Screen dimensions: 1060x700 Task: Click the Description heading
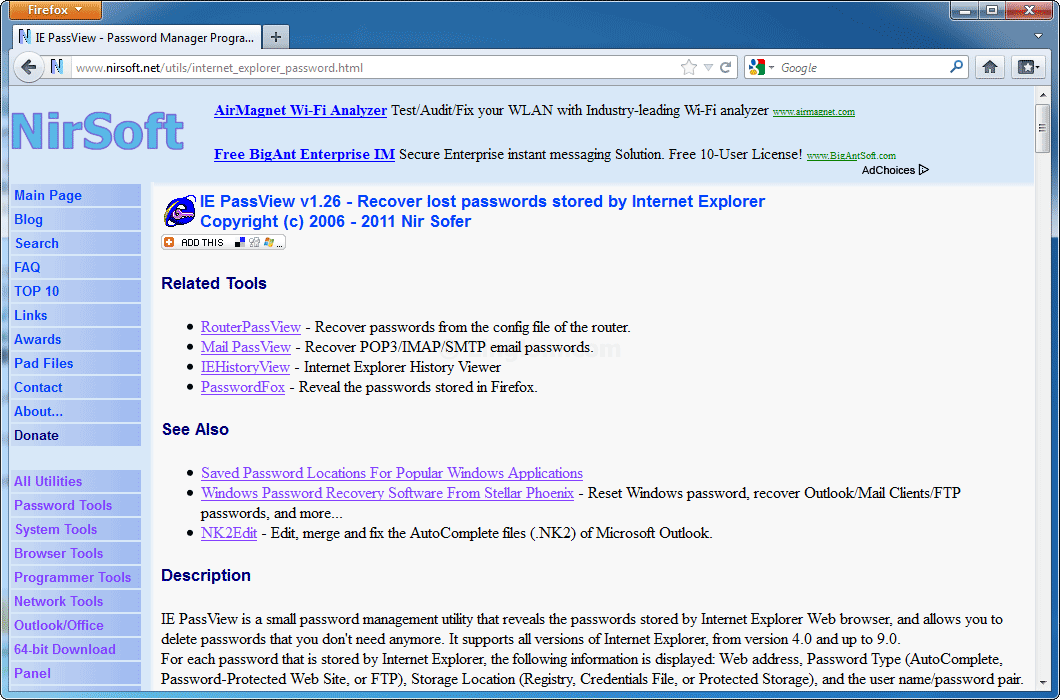tap(206, 576)
